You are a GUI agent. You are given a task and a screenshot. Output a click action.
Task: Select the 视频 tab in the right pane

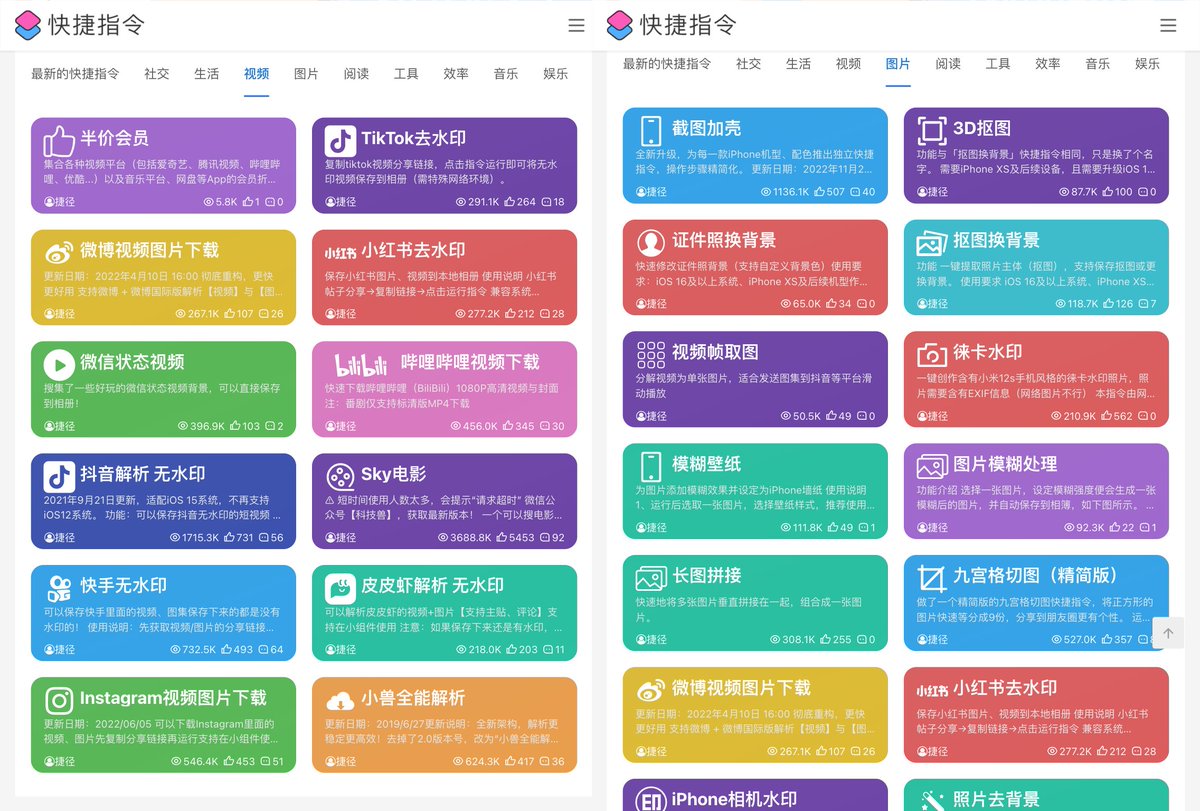tap(849, 64)
